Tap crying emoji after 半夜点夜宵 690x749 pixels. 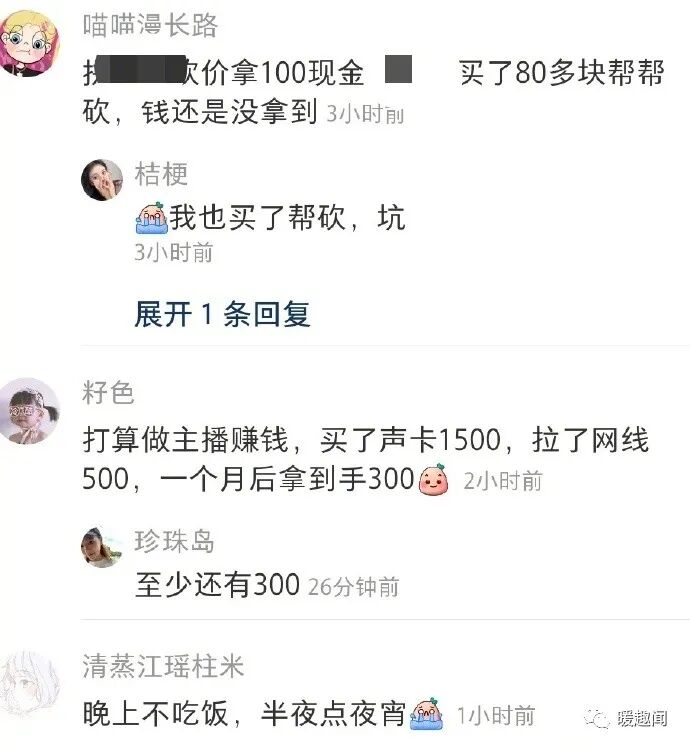427,714
